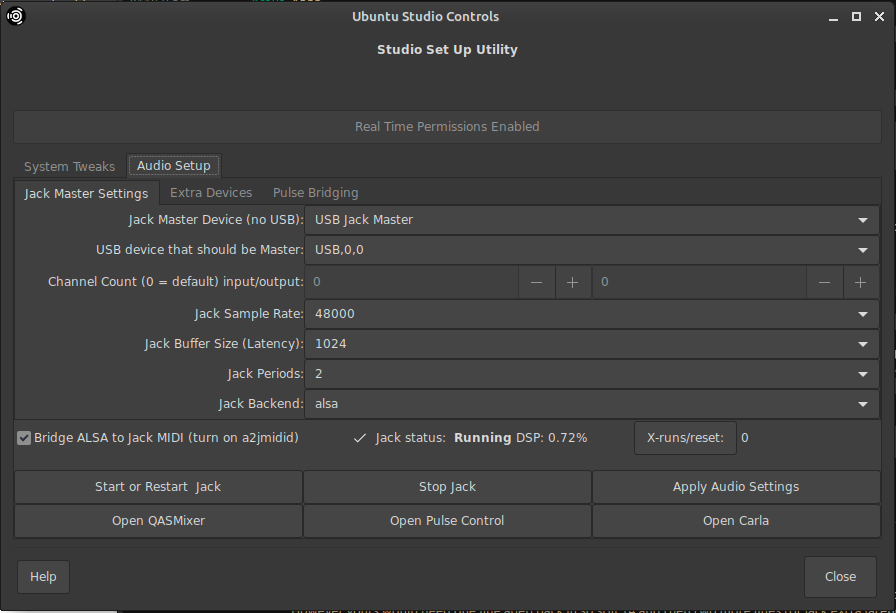Expand the Jack Buffer Size dropdown
Screen dimensions: 896x613
[x=591, y=344]
